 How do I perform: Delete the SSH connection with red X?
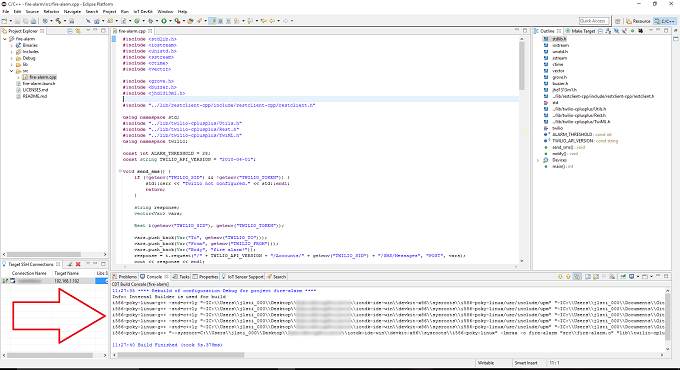click(78, 264)
